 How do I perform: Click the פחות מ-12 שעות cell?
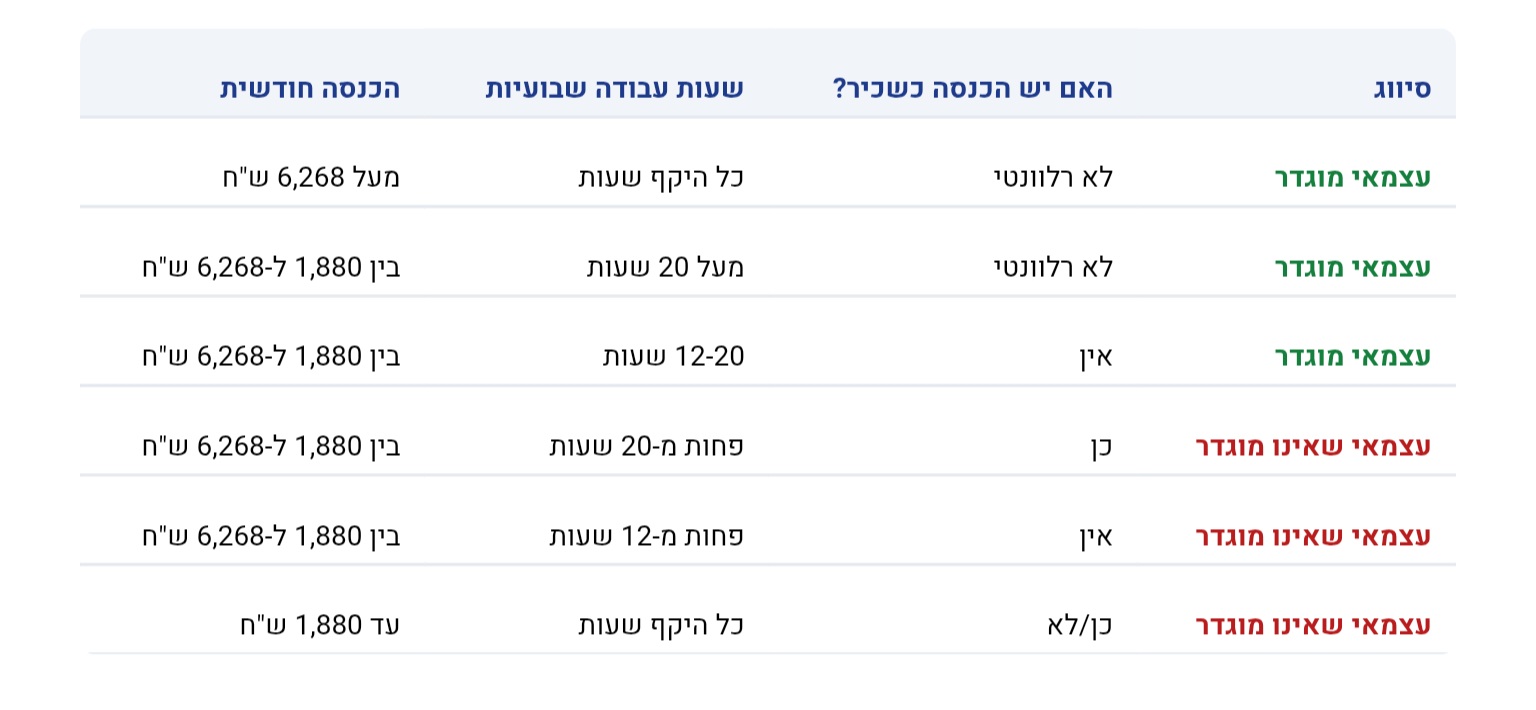click(x=646, y=536)
